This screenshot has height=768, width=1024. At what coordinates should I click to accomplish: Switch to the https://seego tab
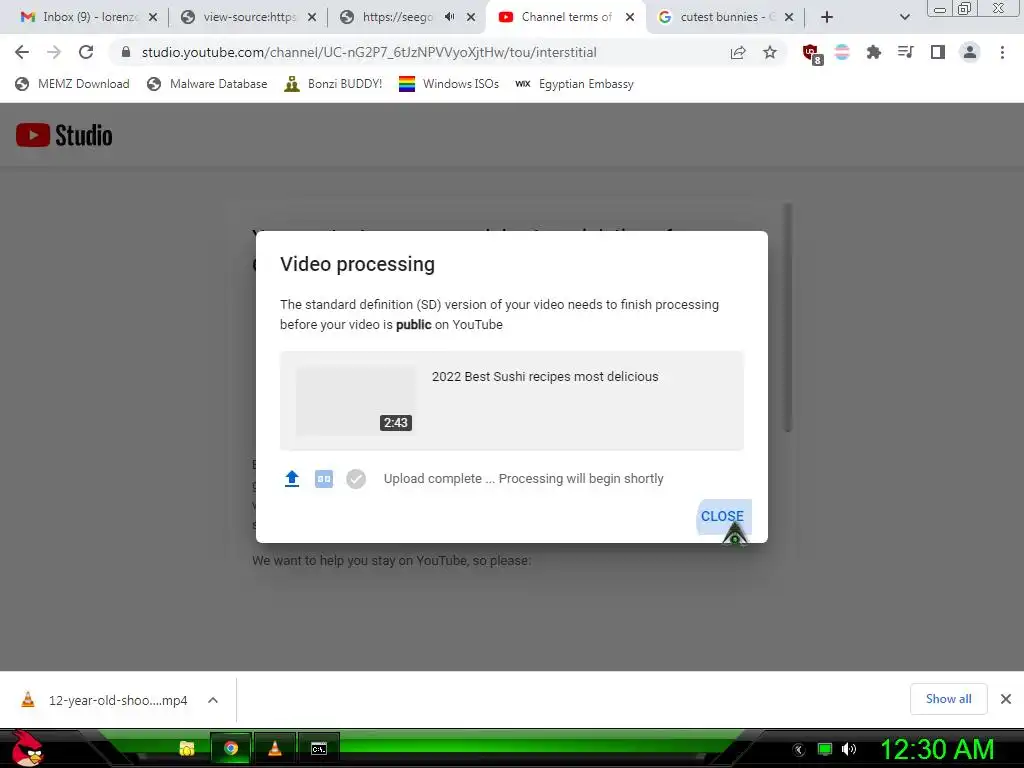(x=398, y=17)
